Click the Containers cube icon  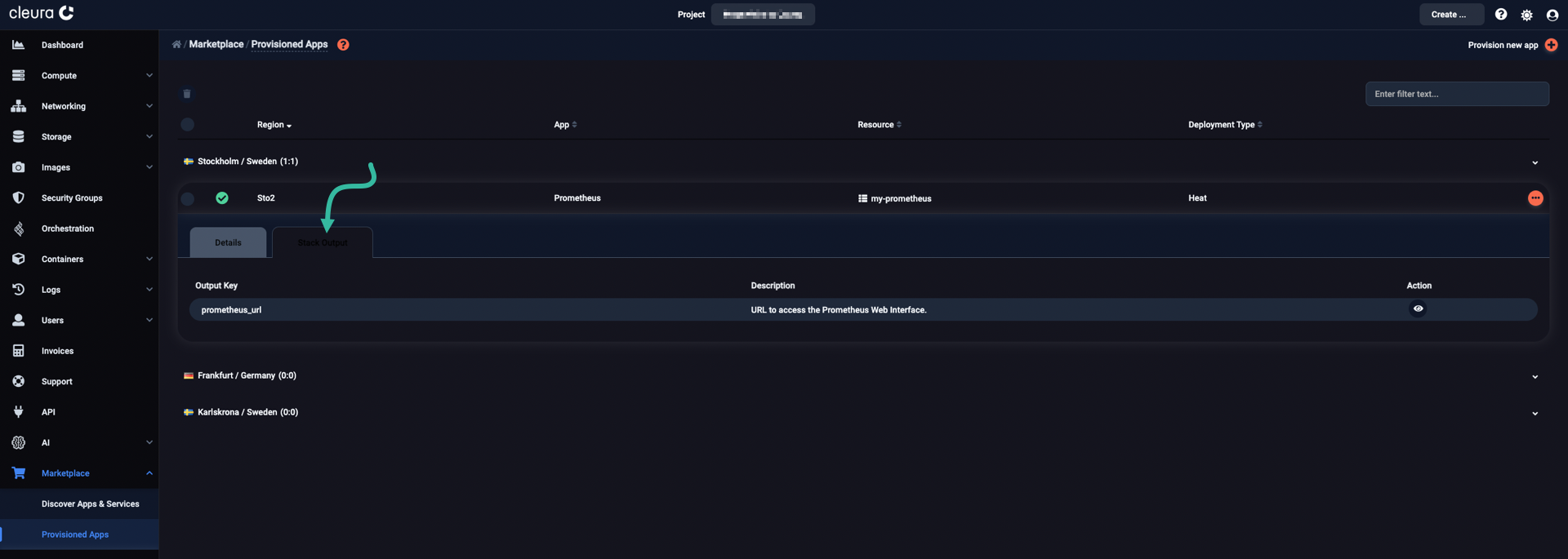[18, 259]
